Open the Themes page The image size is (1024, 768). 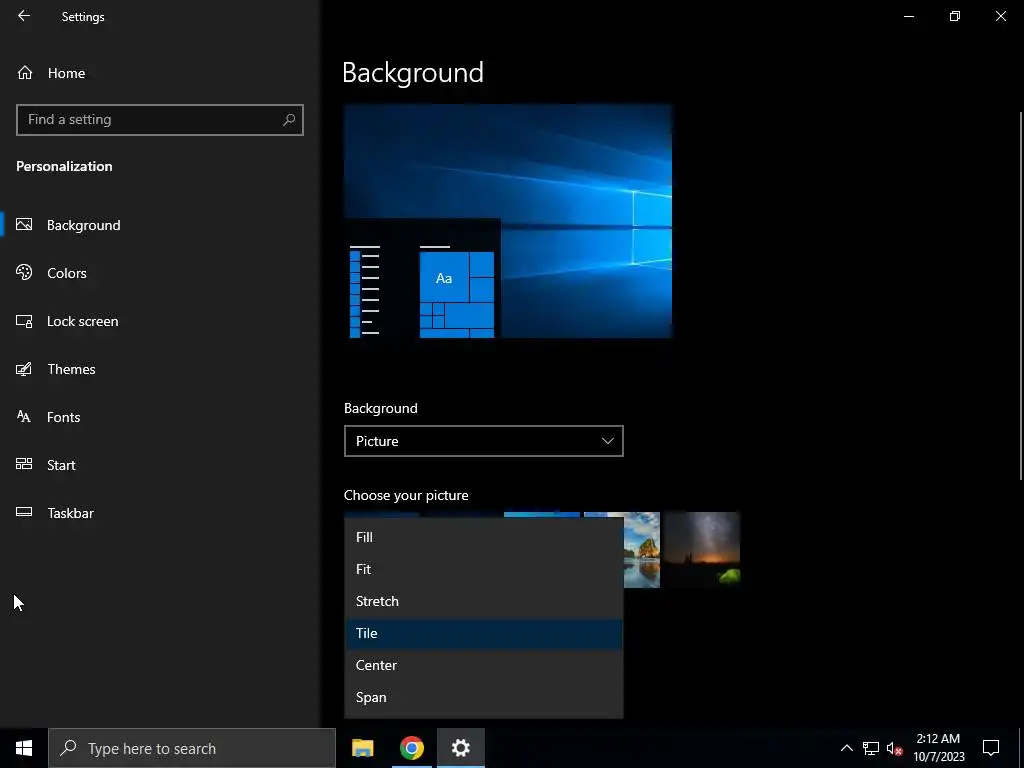click(71, 369)
